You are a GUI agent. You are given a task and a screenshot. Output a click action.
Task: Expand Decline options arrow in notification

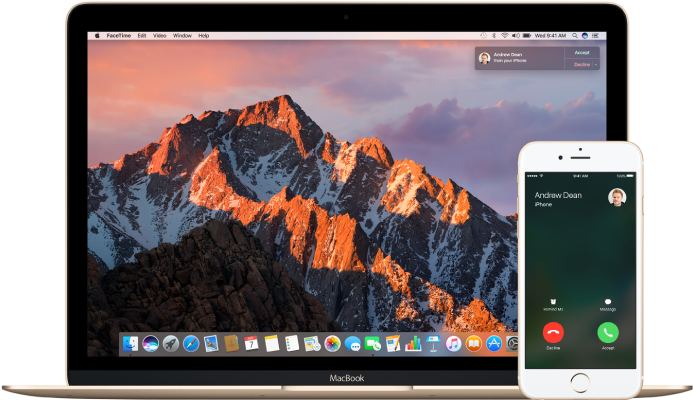[596, 65]
